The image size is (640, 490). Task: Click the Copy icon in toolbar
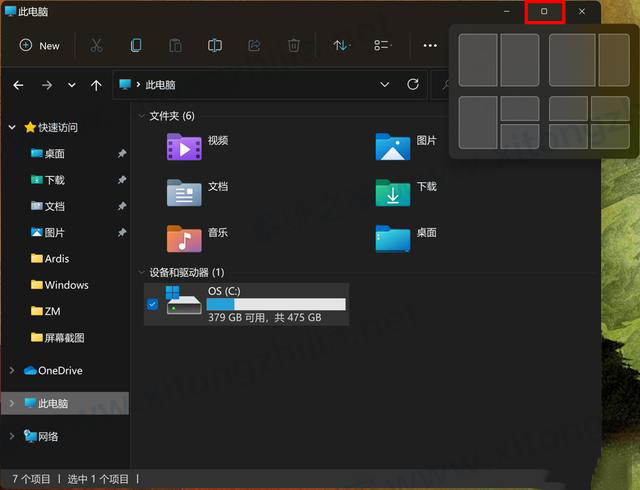point(136,45)
